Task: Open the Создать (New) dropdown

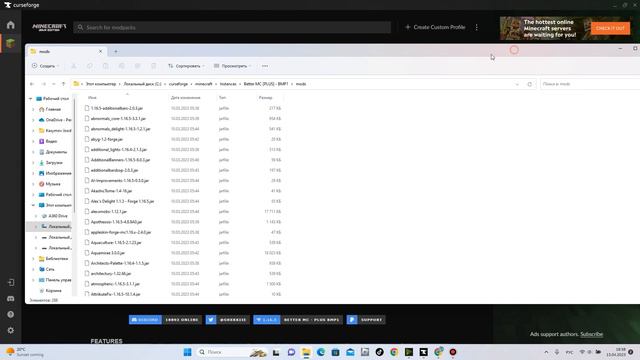Action: point(46,66)
